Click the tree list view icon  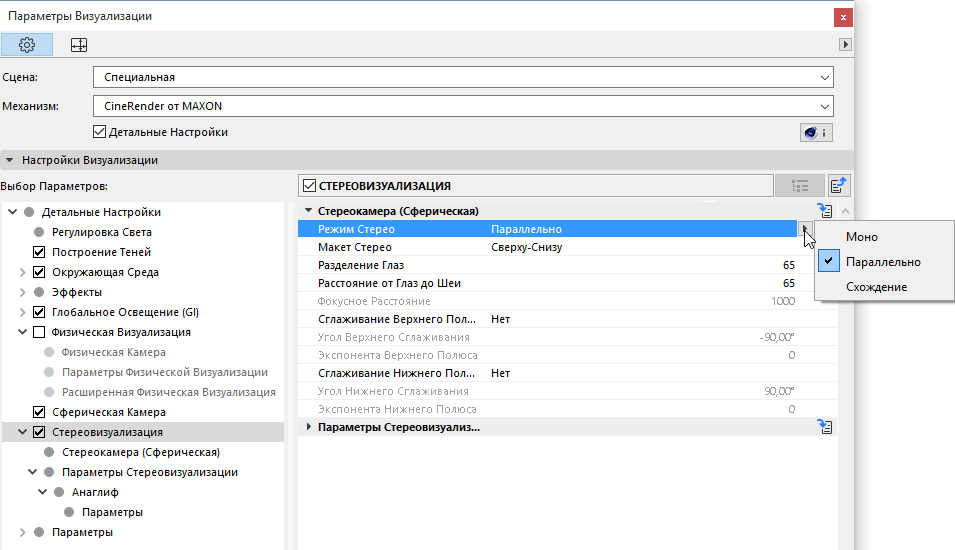[x=799, y=185]
